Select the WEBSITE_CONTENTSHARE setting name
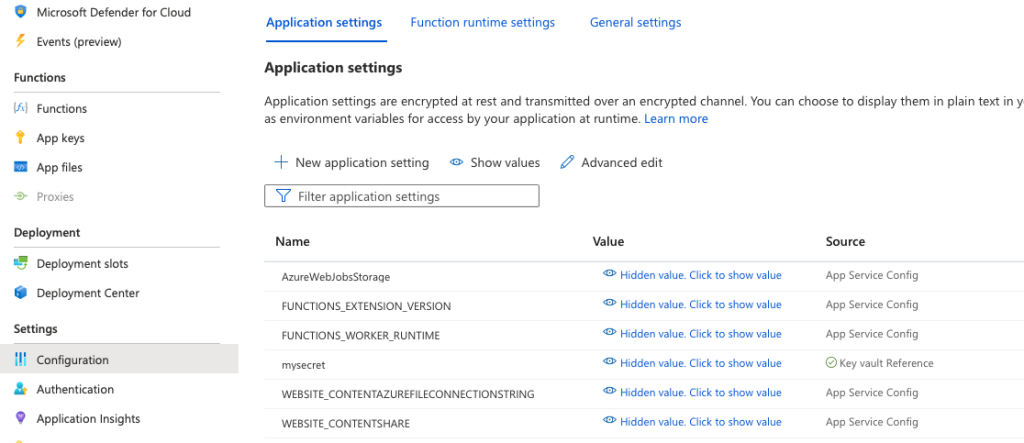Viewport: 1024px width, 443px height. tap(345, 423)
